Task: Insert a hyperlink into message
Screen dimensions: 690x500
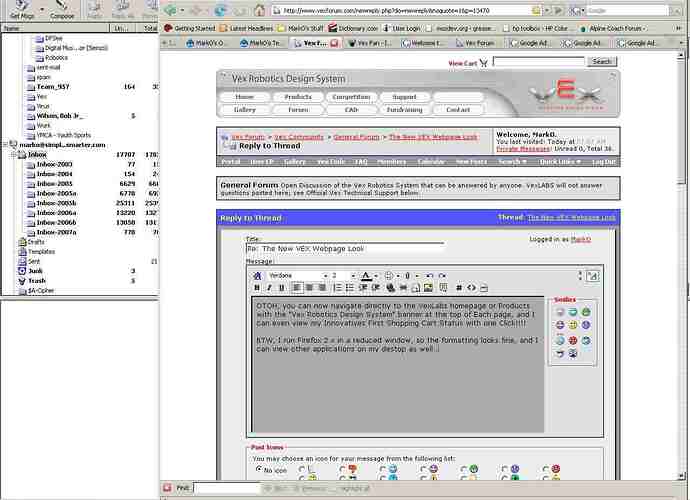Action: 390,288
